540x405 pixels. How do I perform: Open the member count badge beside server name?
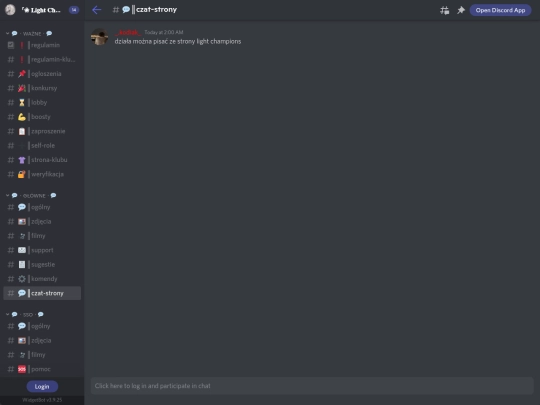(x=74, y=10)
